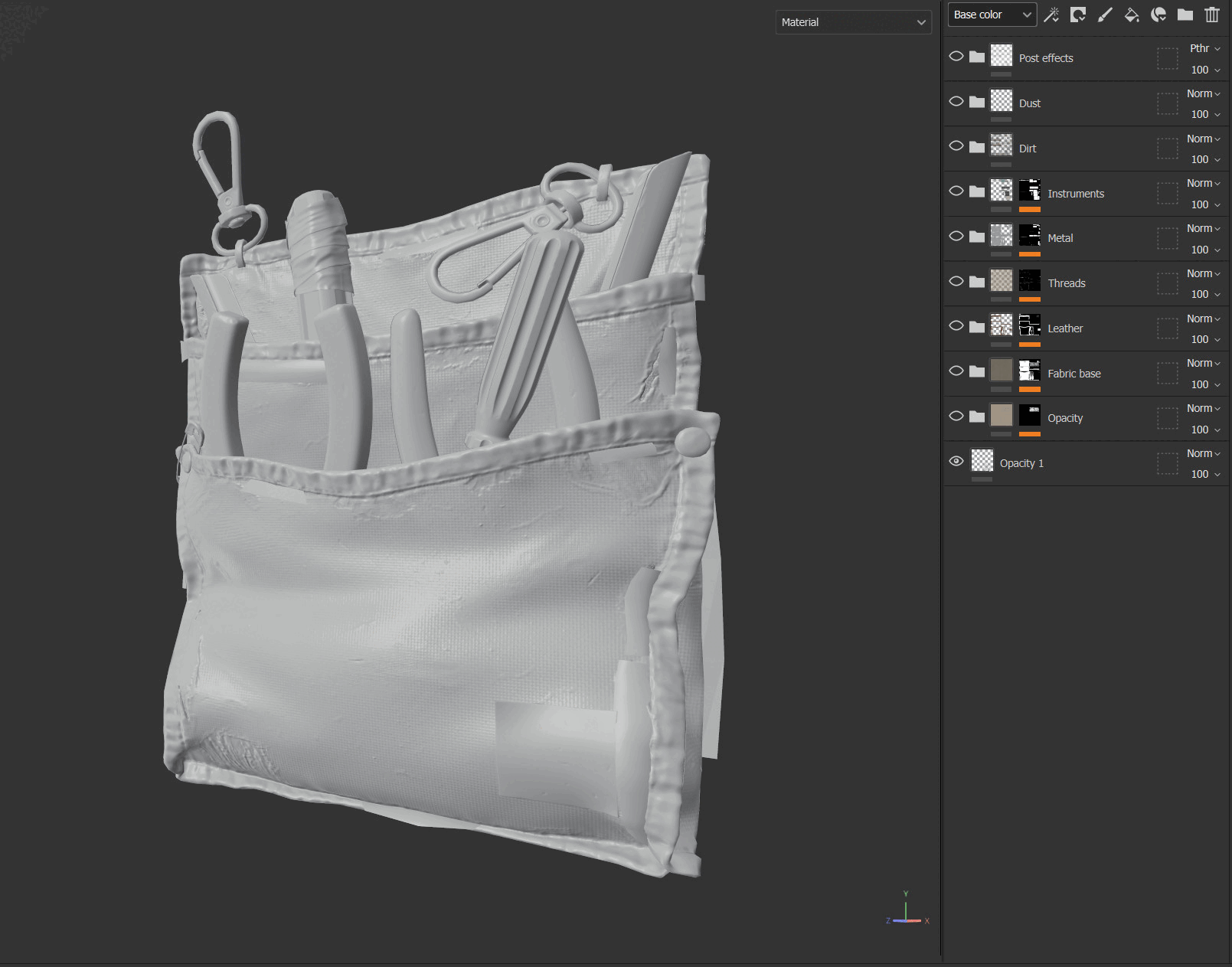Click the add mask icon in layers toolbar
The image size is (1232, 967).
point(1078,15)
